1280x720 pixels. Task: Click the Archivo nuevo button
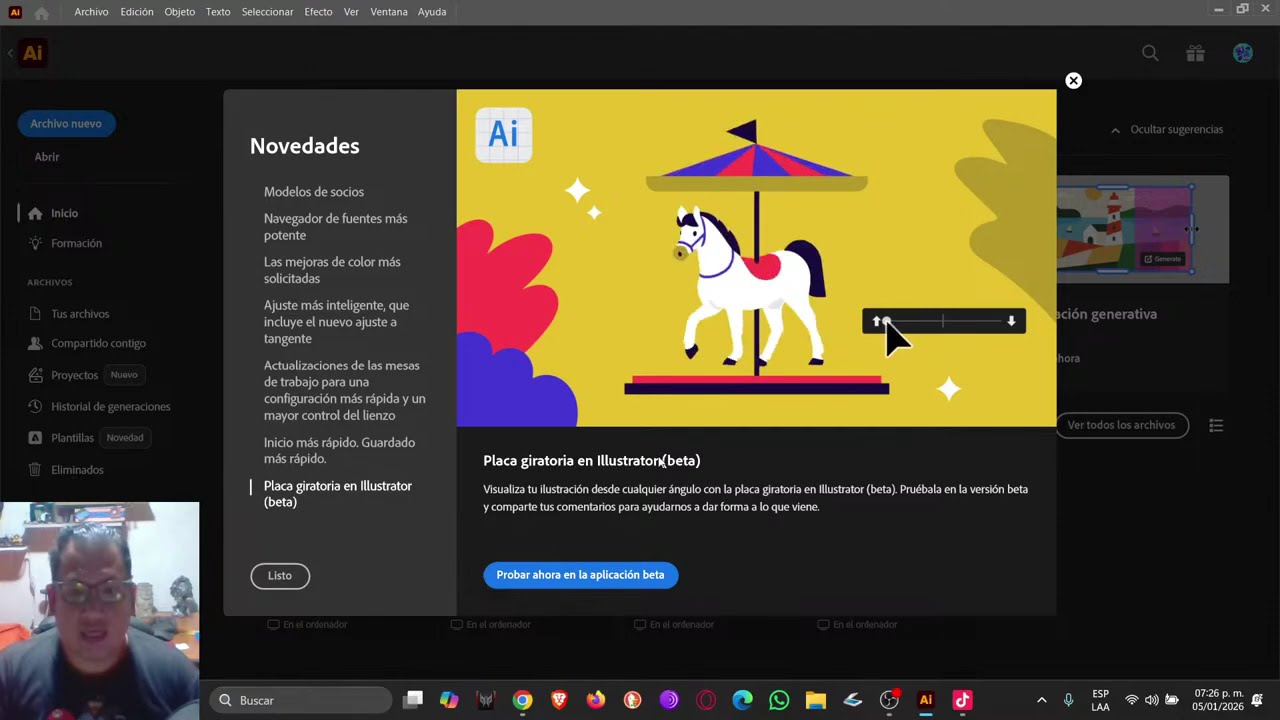pyautogui.click(x=66, y=124)
